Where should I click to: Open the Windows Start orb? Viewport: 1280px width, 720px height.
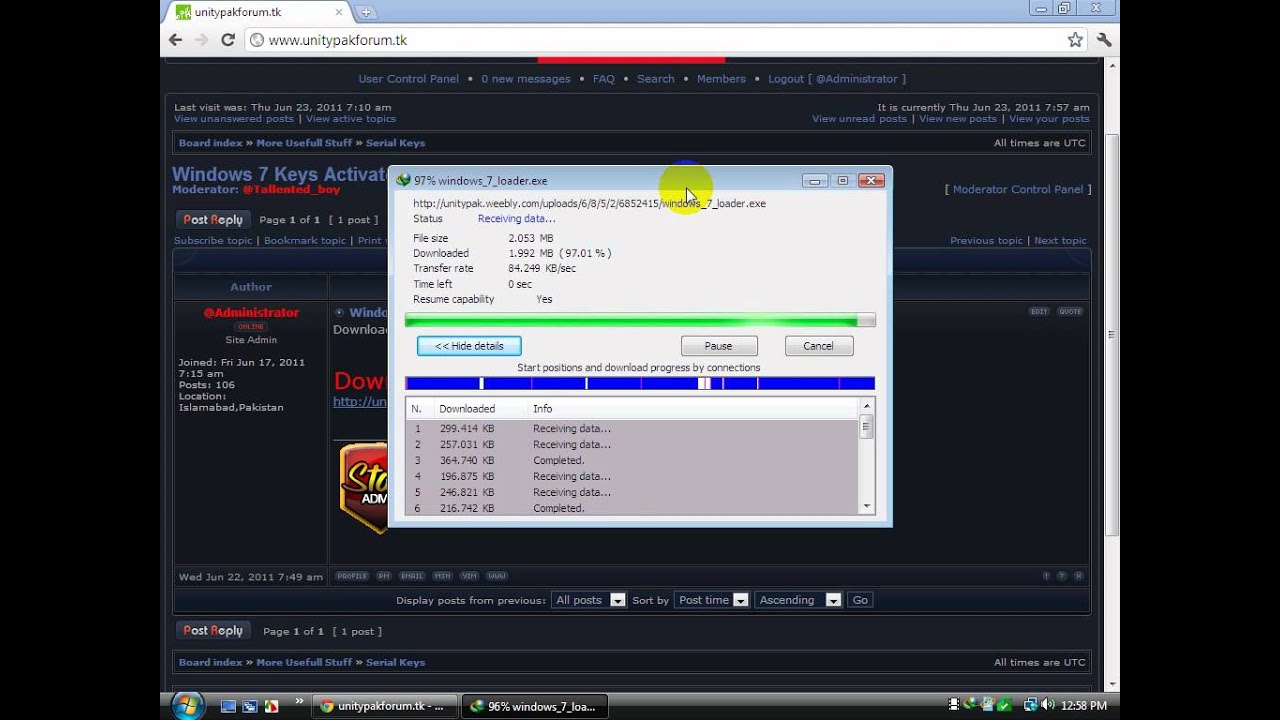click(187, 705)
